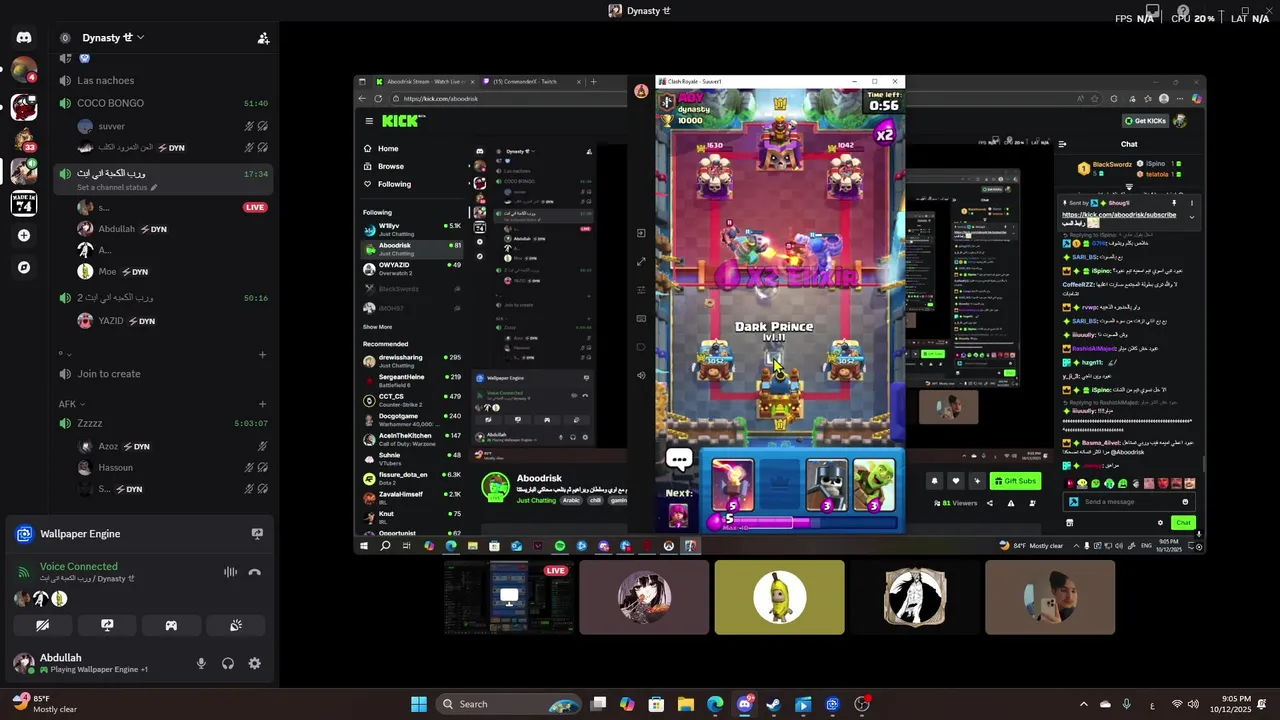Viewport: 1280px width, 720px height.
Task: Open Task View on taskbar
Action: click(x=598, y=704)
